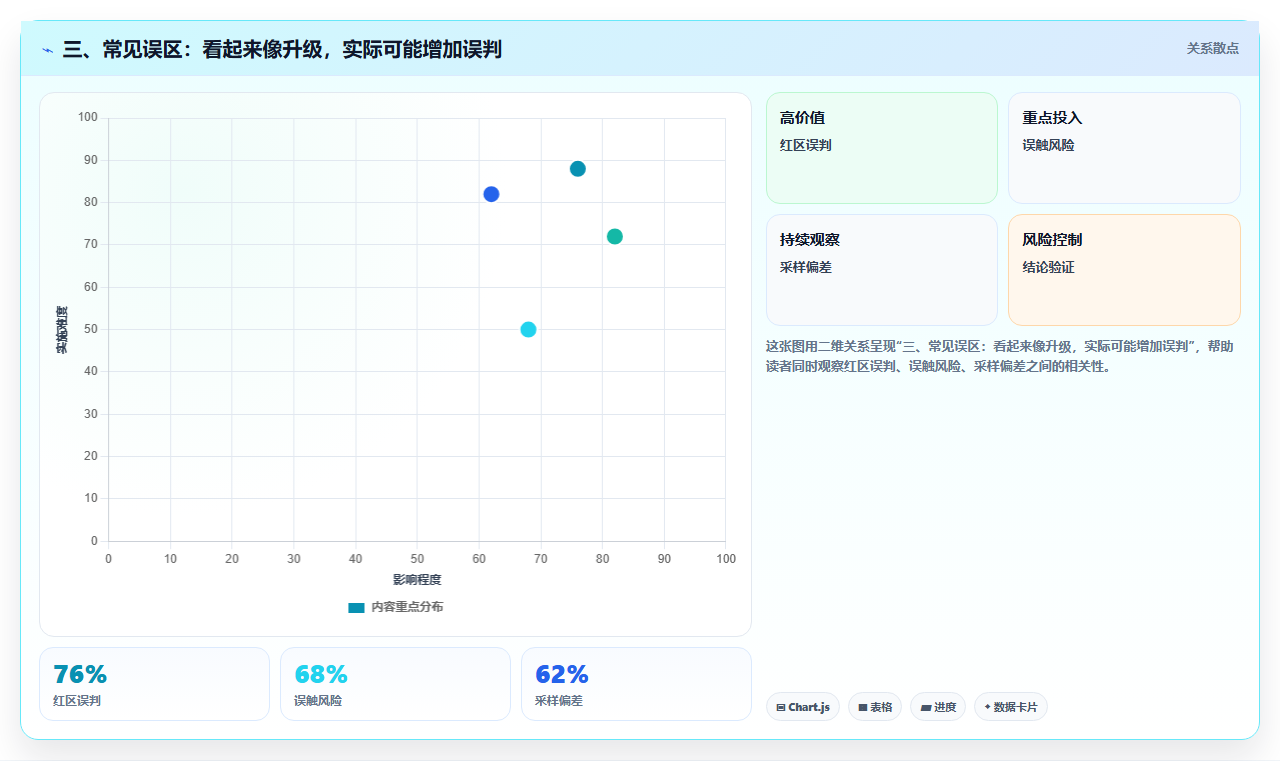
Task: Click the 进度 tag text
Action: click(945, 707)
